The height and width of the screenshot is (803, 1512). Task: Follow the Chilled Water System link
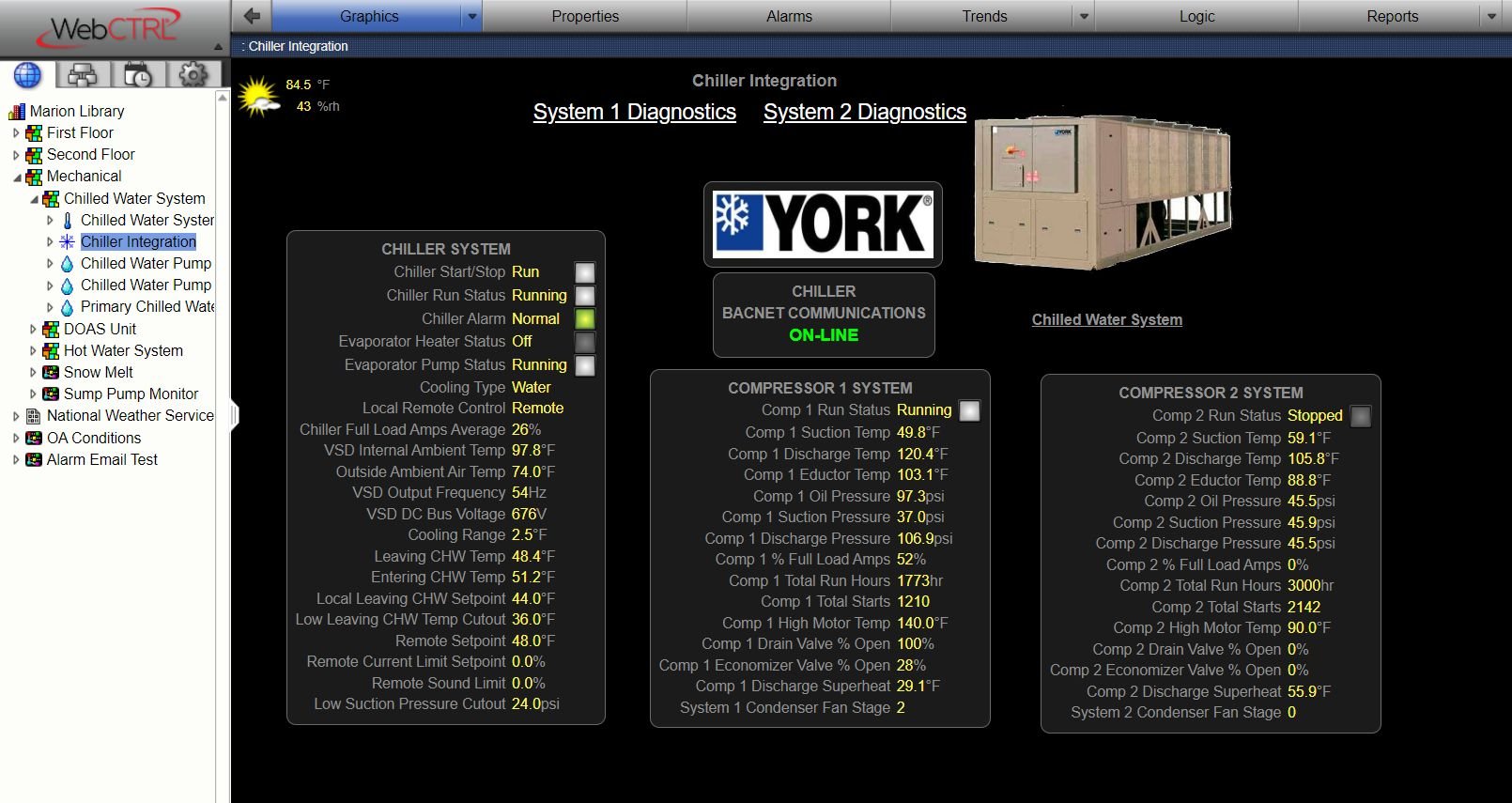click(x=1106, y=319)
